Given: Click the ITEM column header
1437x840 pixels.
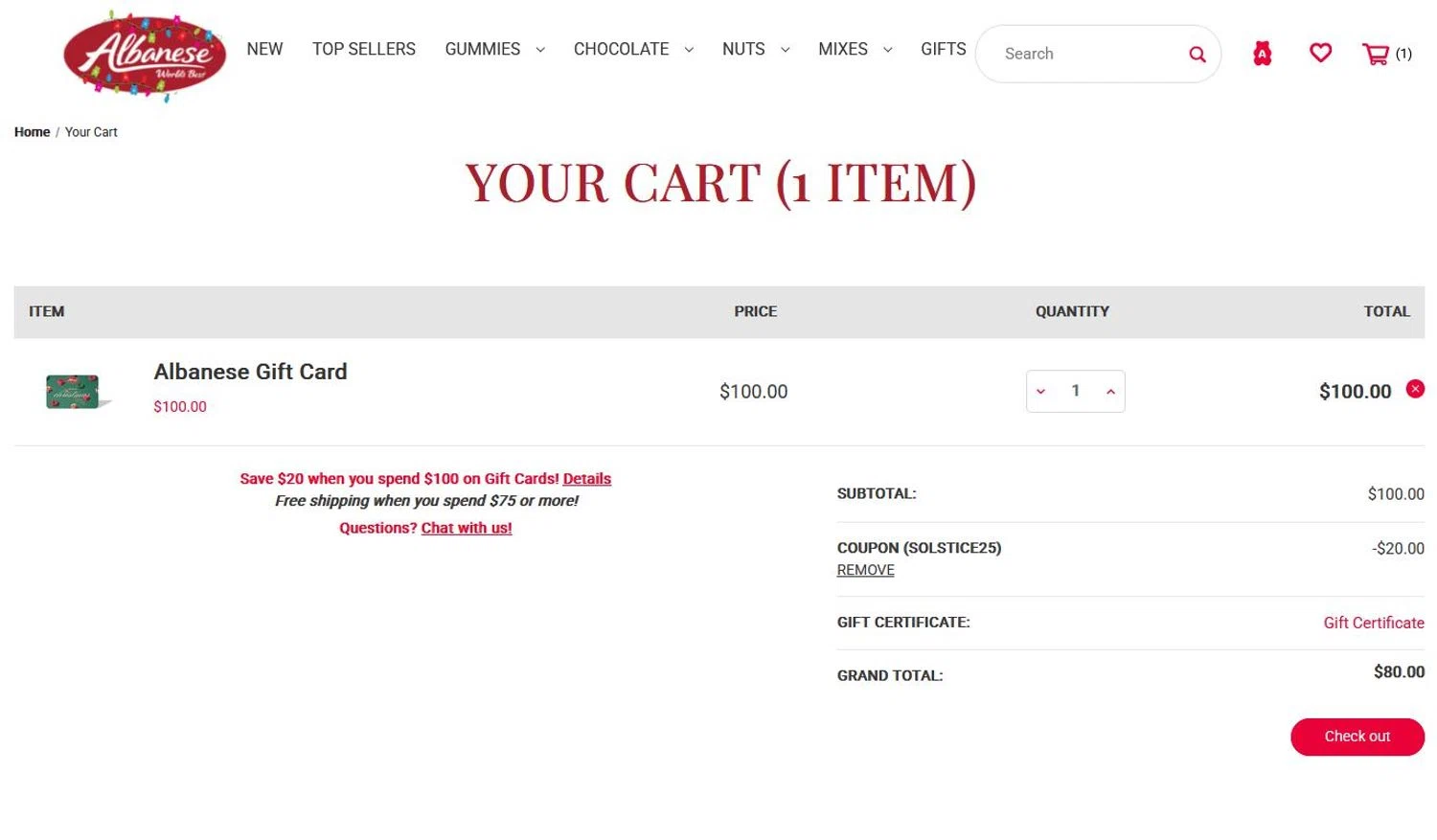Looking at the screenshot, I should pos(46,311).
